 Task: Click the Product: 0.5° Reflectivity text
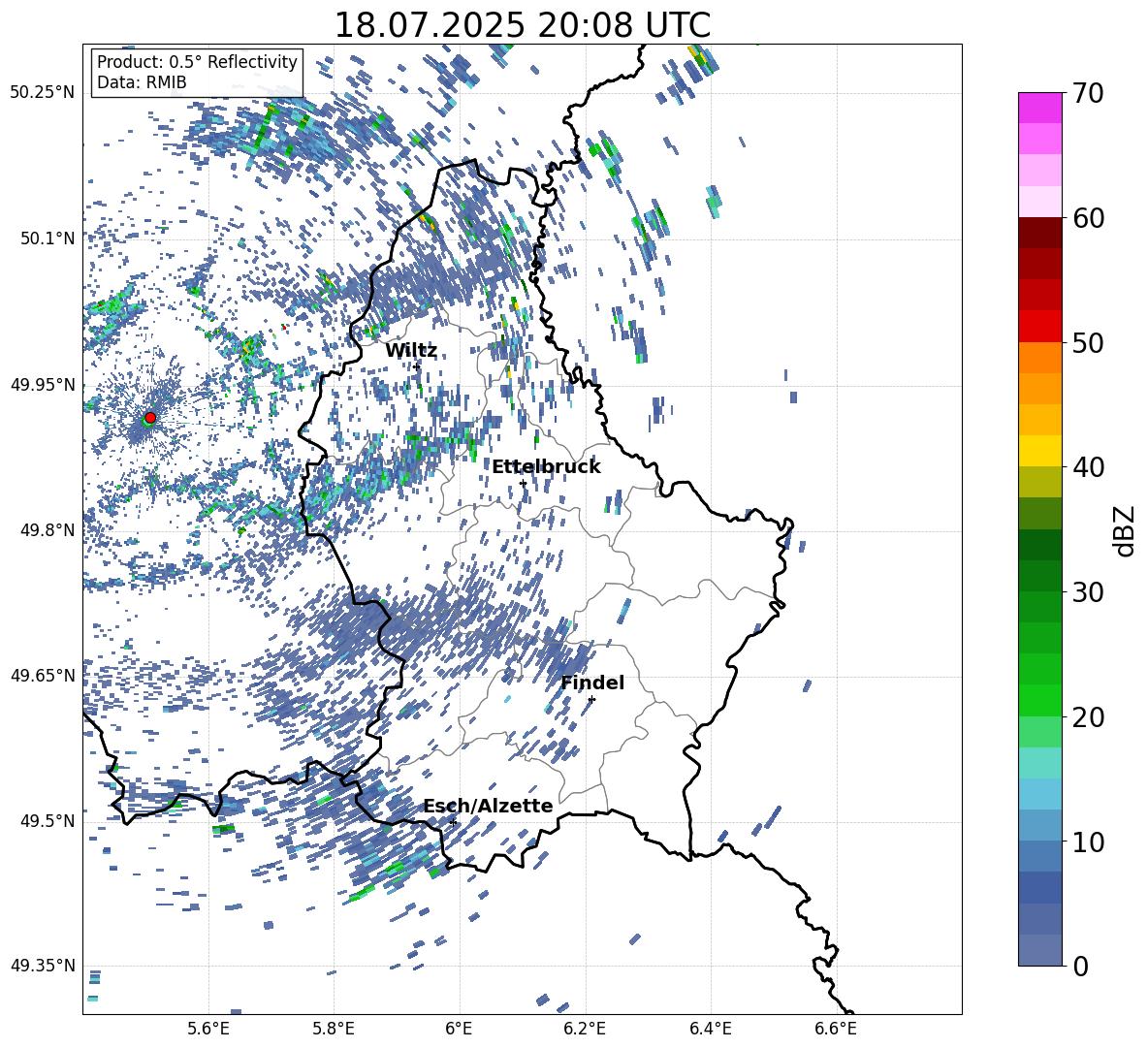click(197, 62)
